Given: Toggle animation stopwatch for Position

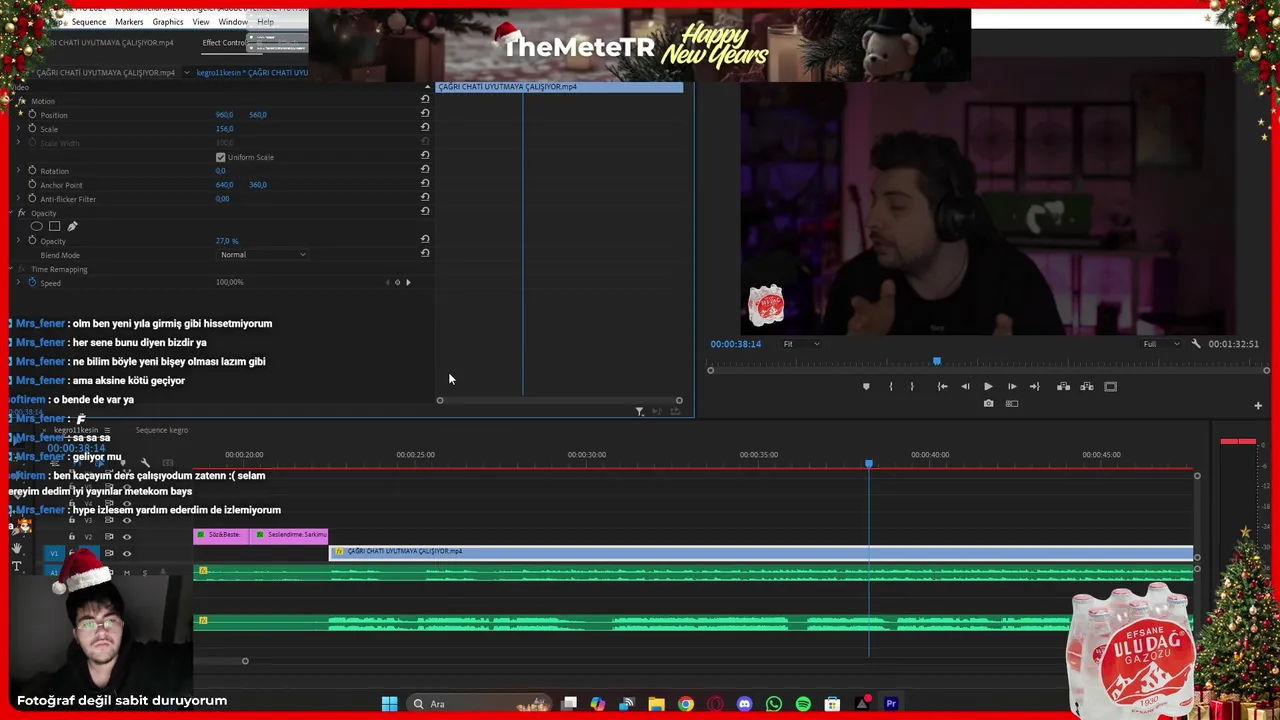Looking at the screenshot, I should click(x=32, y=115).
